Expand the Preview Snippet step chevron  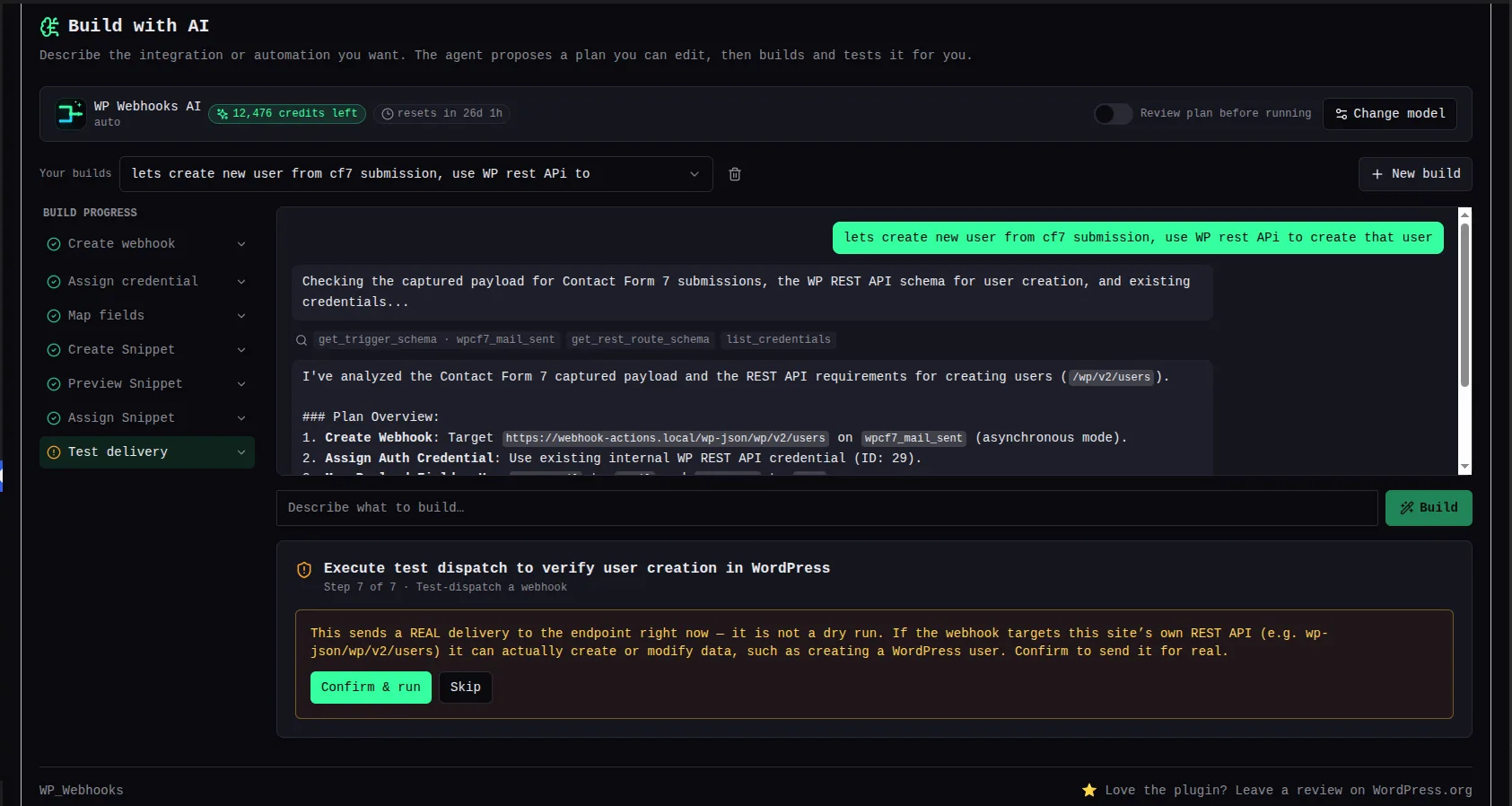[241, 384]
